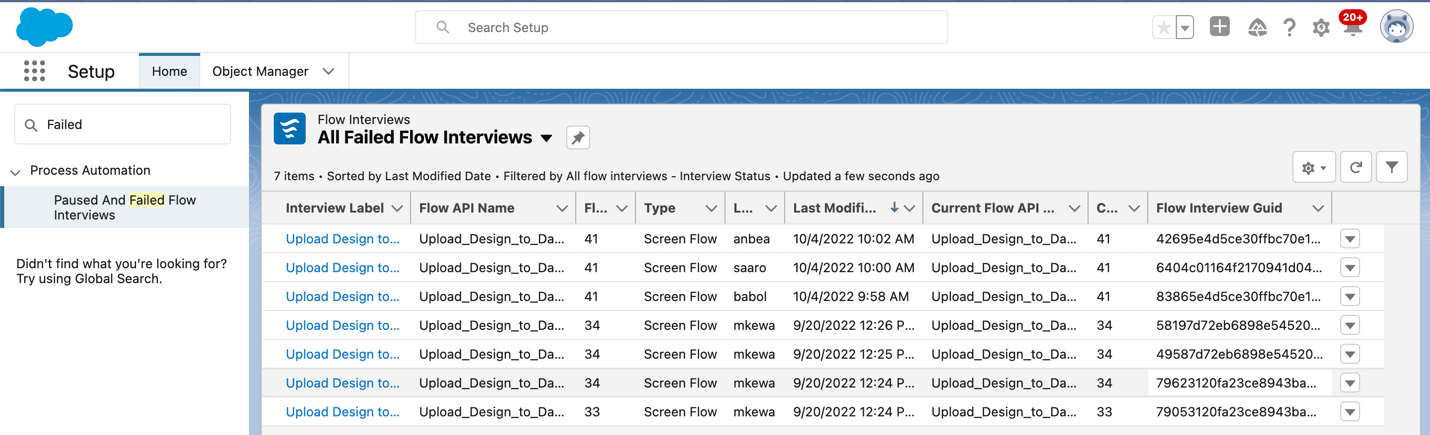Click the Flow Interviews object icon
Viewport: 1430px width, 435px height.
click(x=290, y=129)
